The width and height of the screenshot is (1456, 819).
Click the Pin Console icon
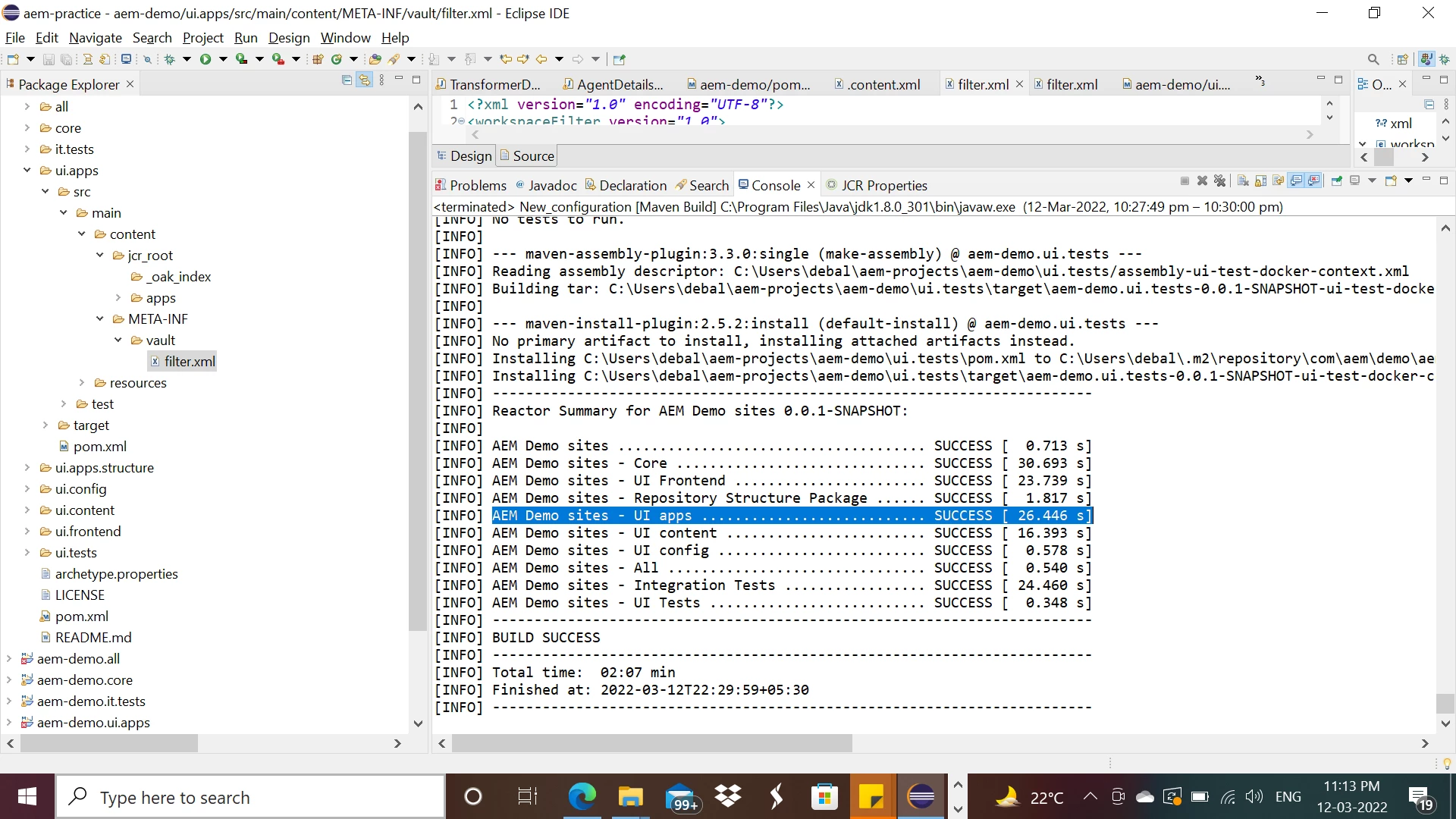[x=1336, y=181]
